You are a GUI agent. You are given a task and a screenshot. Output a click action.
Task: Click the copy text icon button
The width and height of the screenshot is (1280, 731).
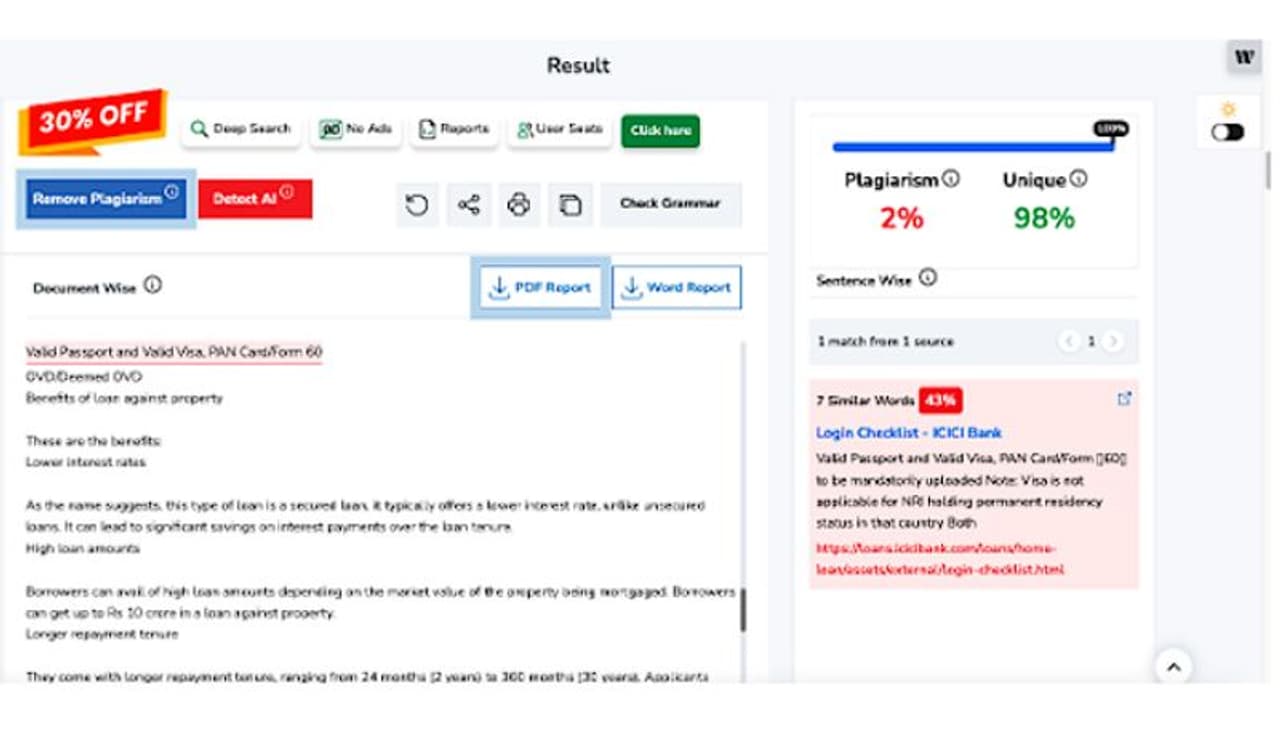pos(570,205)
